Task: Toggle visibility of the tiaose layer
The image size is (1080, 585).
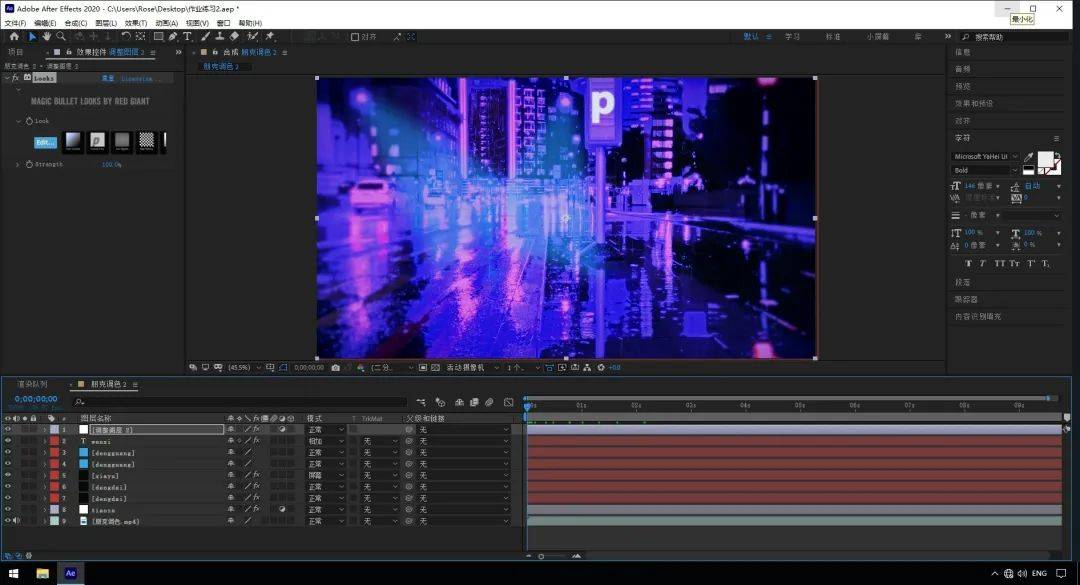Action: click(8, 509)
